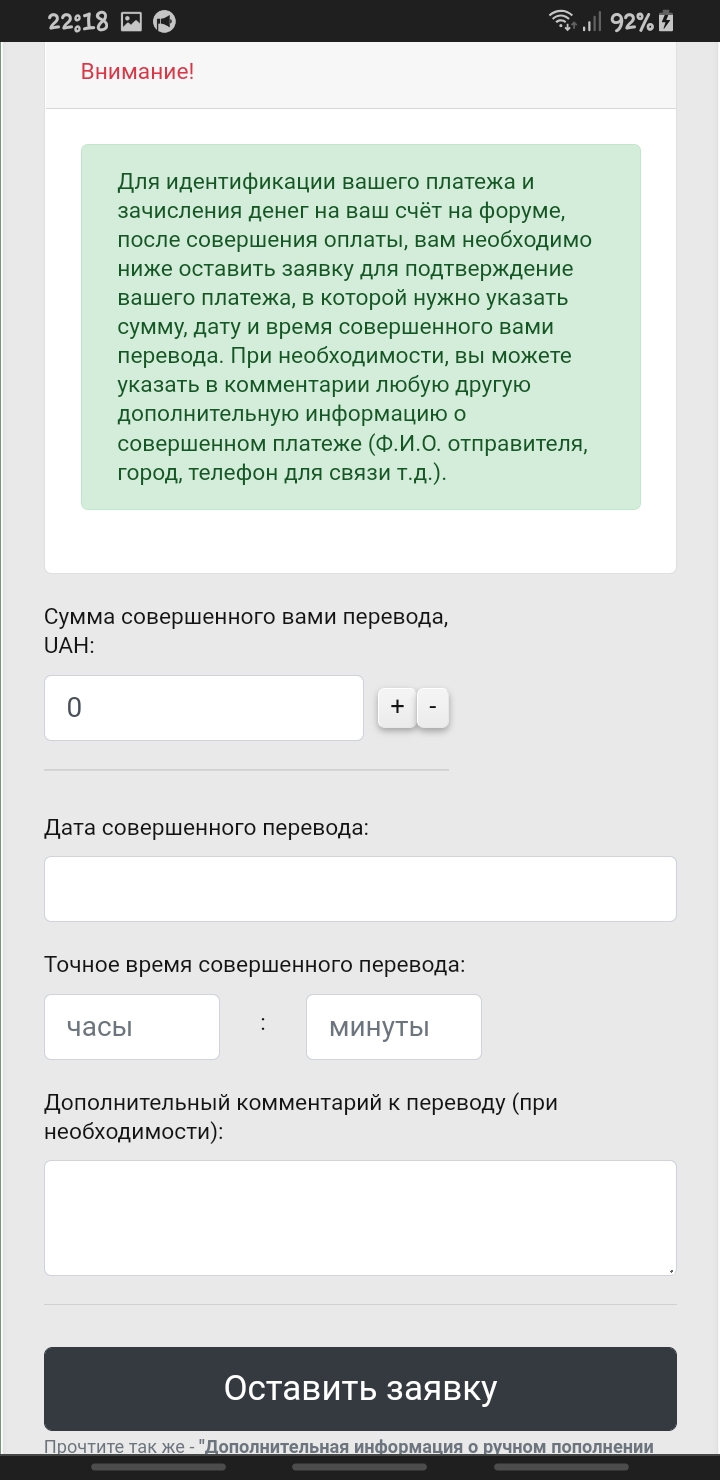Tap the plus stepper button for amount
The height and width of the screenshot is (1480, 720).
coord(396,707)
